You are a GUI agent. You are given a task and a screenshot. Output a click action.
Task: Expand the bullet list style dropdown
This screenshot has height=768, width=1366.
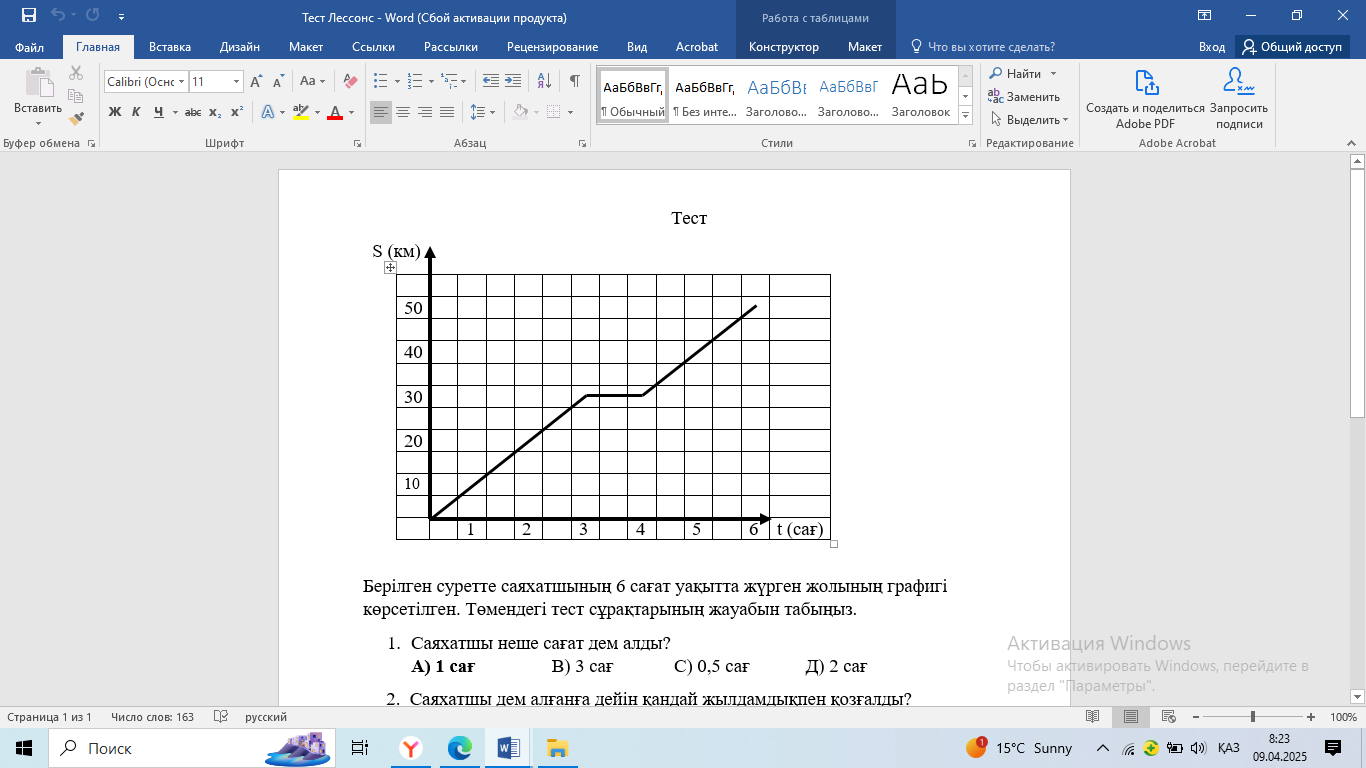coord(398,81)
